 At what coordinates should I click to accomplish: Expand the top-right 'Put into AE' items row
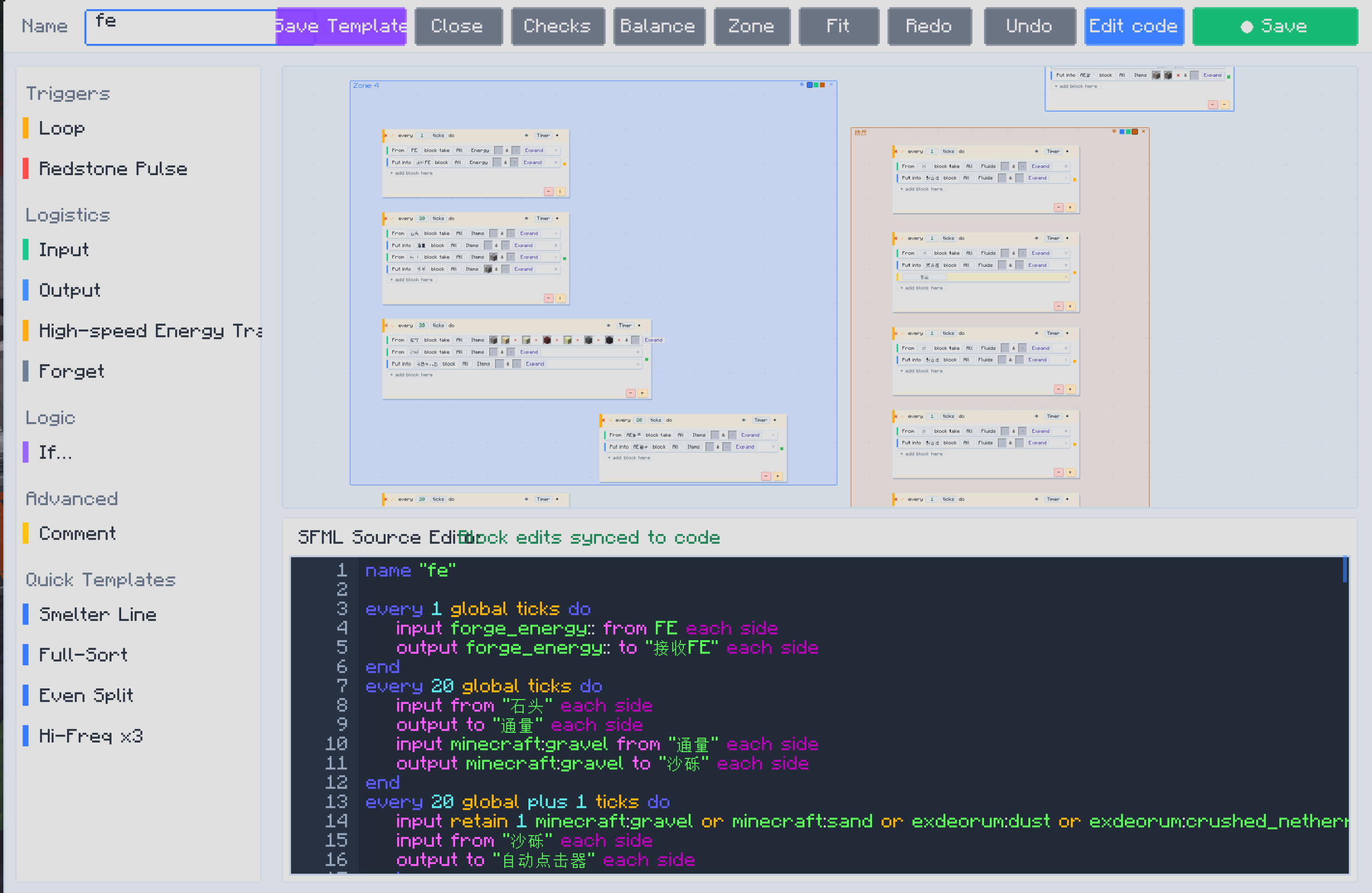pyautogui.click(x=1212, y=75)
